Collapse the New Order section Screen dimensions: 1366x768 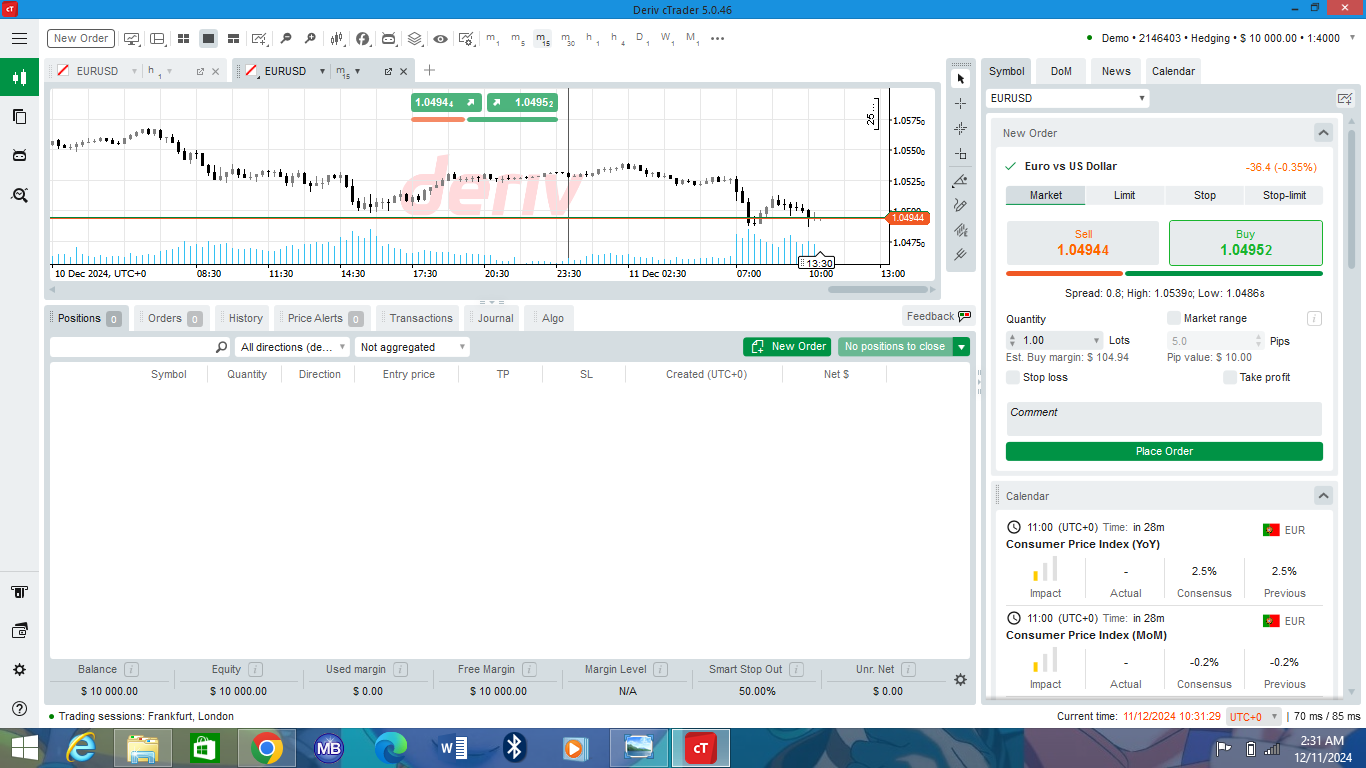coord(1323,133)
